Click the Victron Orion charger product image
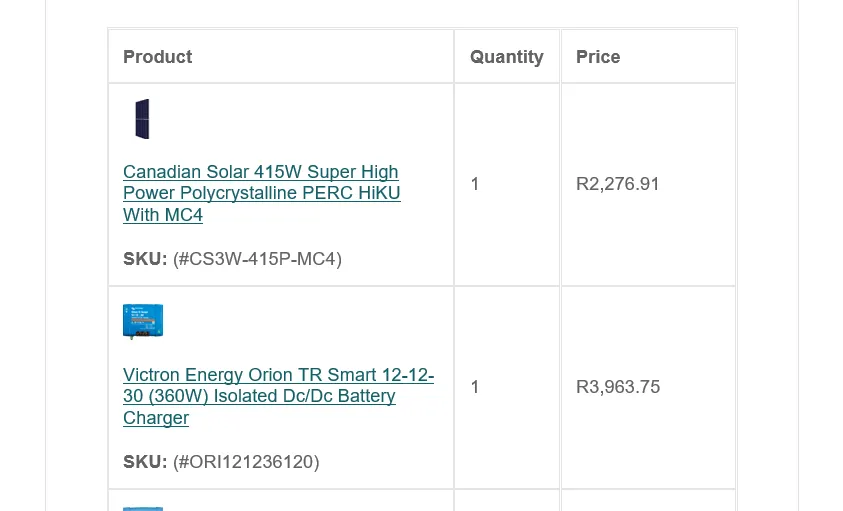Viewport: 843px width, 511px height. (143, 322)
